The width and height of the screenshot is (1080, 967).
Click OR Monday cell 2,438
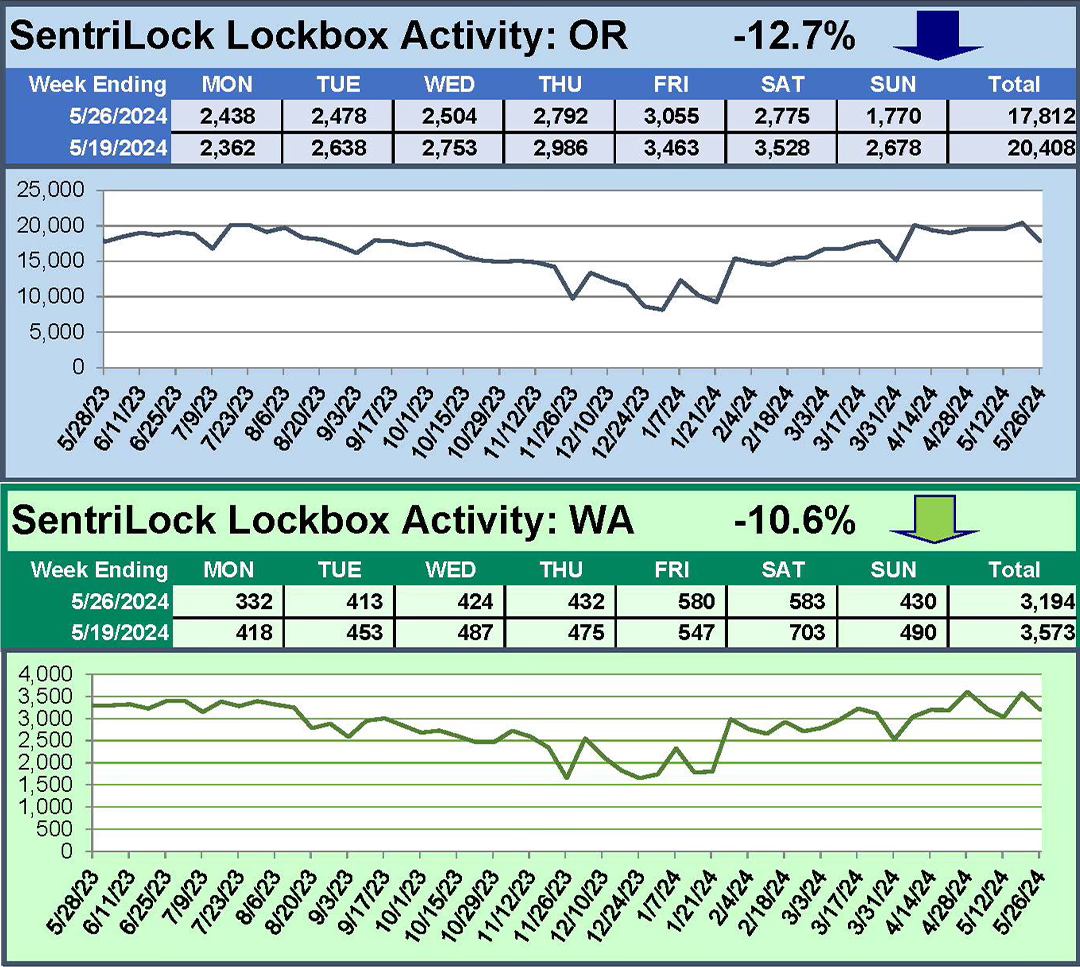tap(228, 116)
